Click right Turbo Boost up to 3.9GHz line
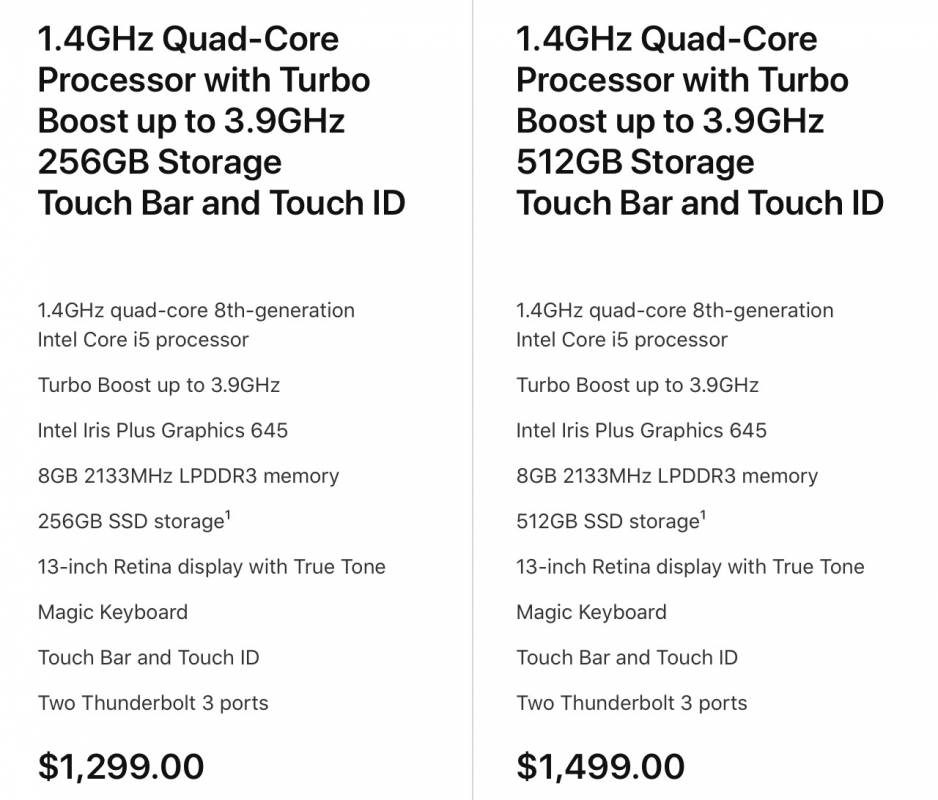Image resolution: width=938 pixels, height=800 pixels. (638, 385)
